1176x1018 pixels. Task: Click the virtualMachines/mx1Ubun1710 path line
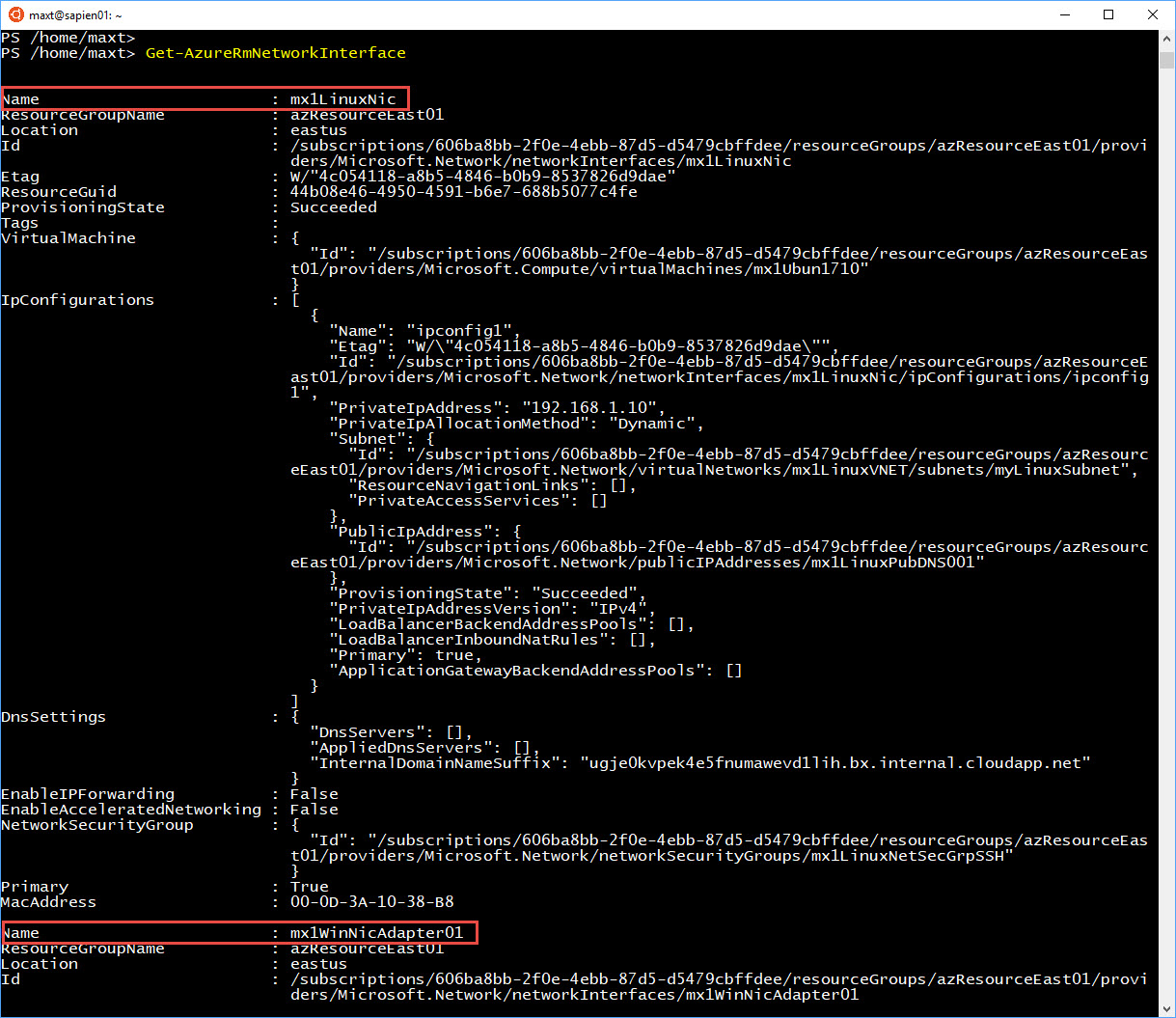[x=580, y=269]
